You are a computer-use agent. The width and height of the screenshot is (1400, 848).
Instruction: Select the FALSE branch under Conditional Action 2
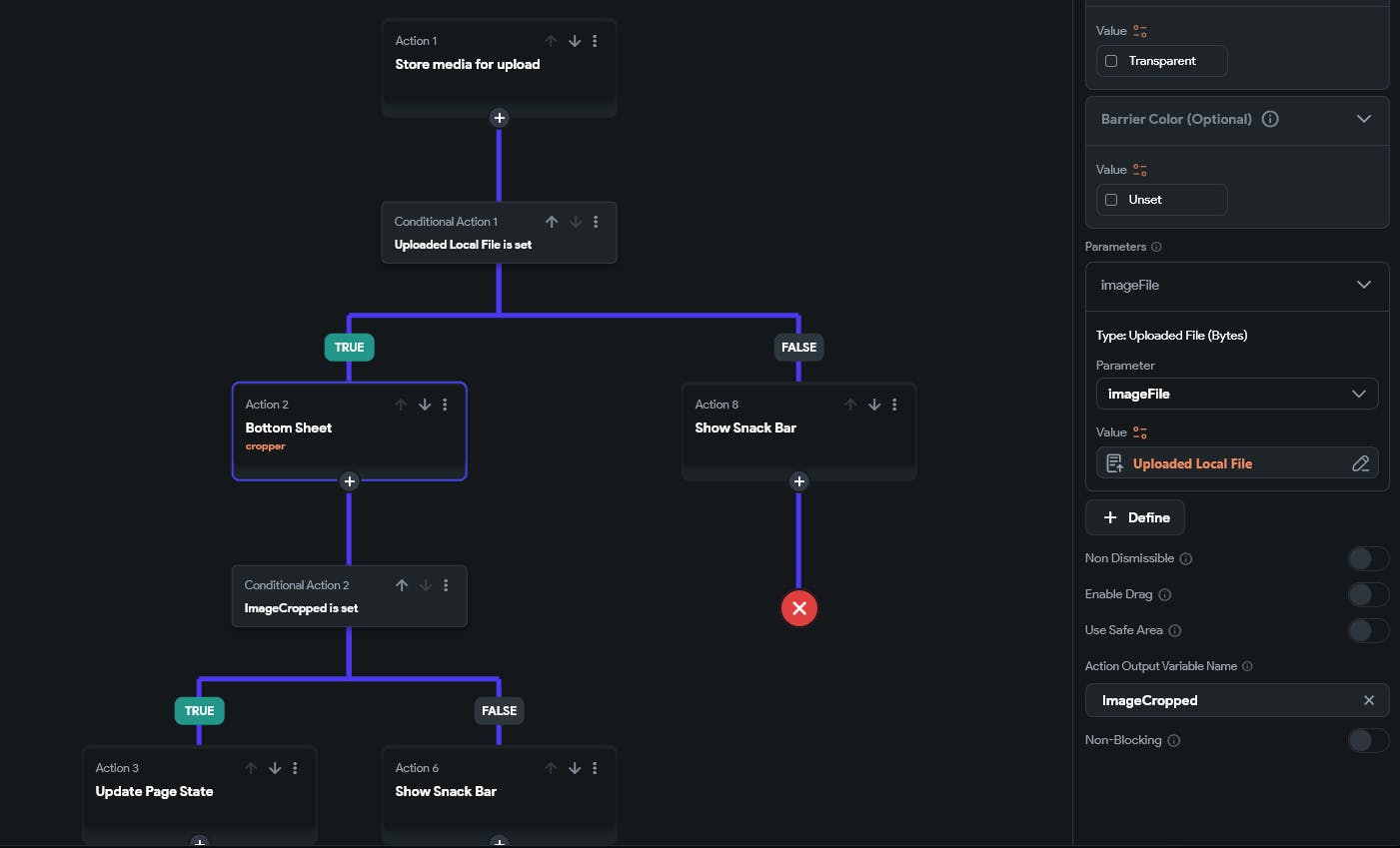click(x=499, y=711)
